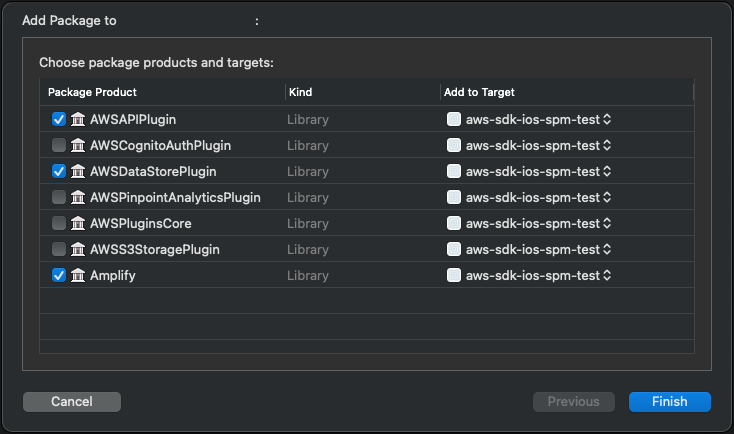Click the Library kind cell for AWSCognitoAuthPlugin
734x434 pixels.
pos(308,146)
